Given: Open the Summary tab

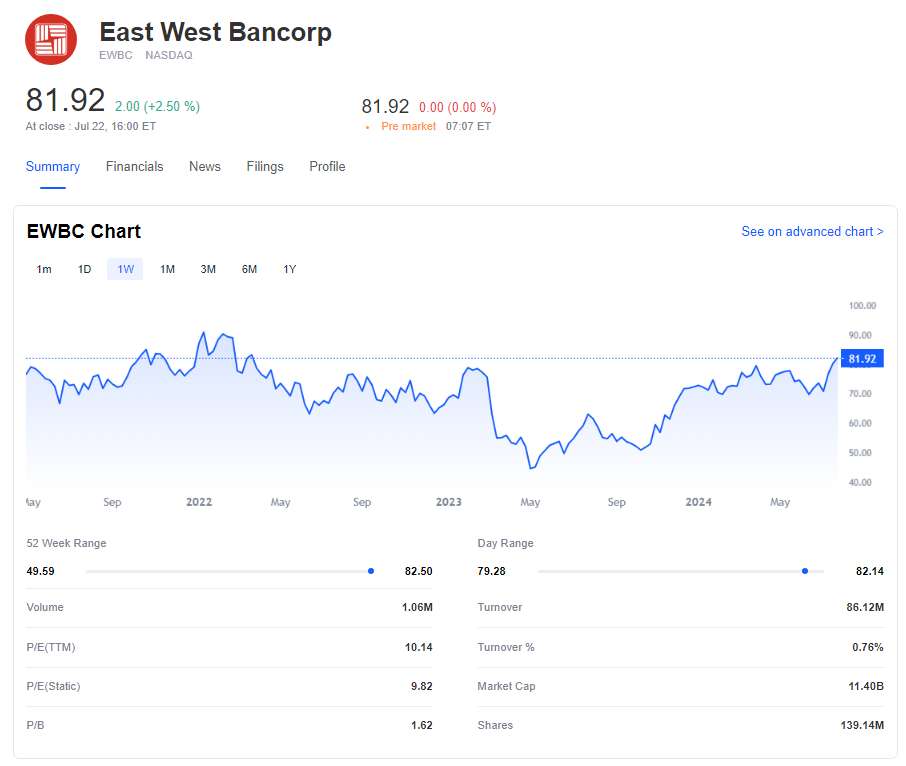Looking at the screenshot, I should click(x=53, y=167).
